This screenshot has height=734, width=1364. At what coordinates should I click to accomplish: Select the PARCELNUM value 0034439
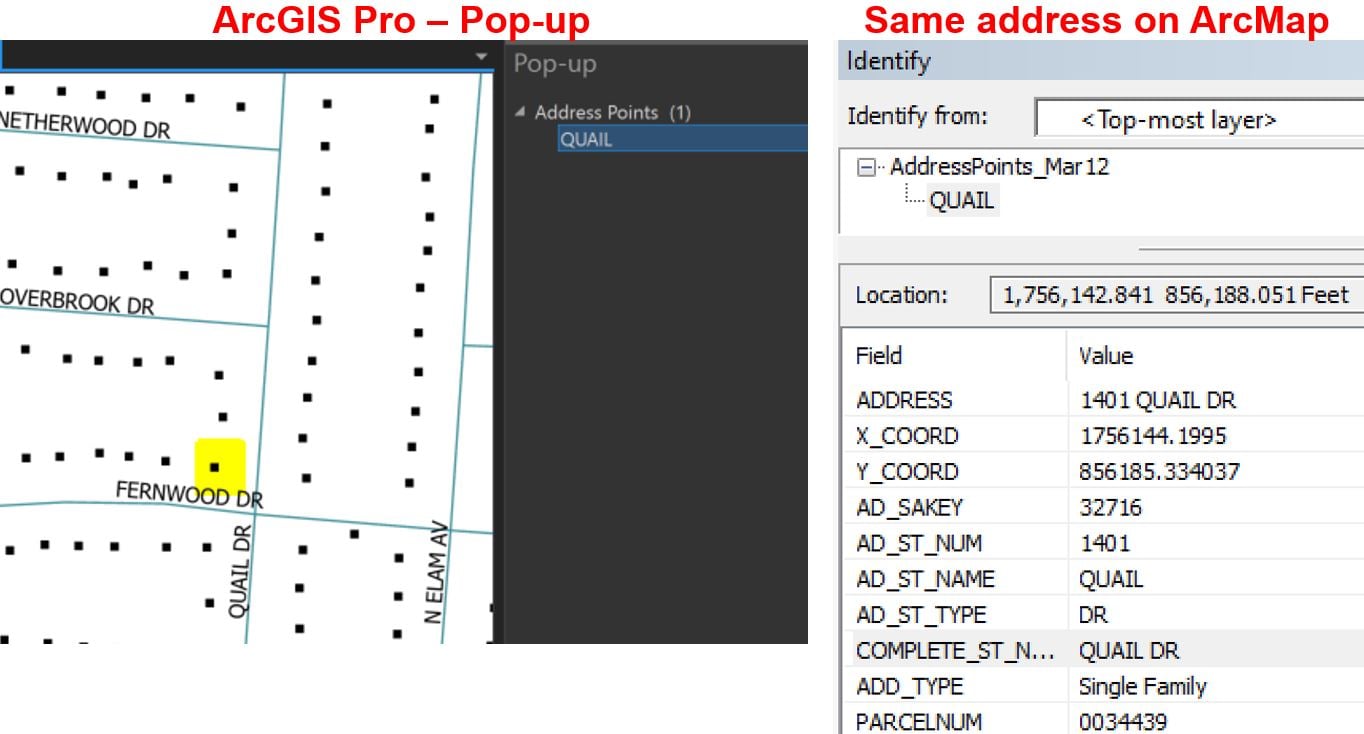[1122, 722]
